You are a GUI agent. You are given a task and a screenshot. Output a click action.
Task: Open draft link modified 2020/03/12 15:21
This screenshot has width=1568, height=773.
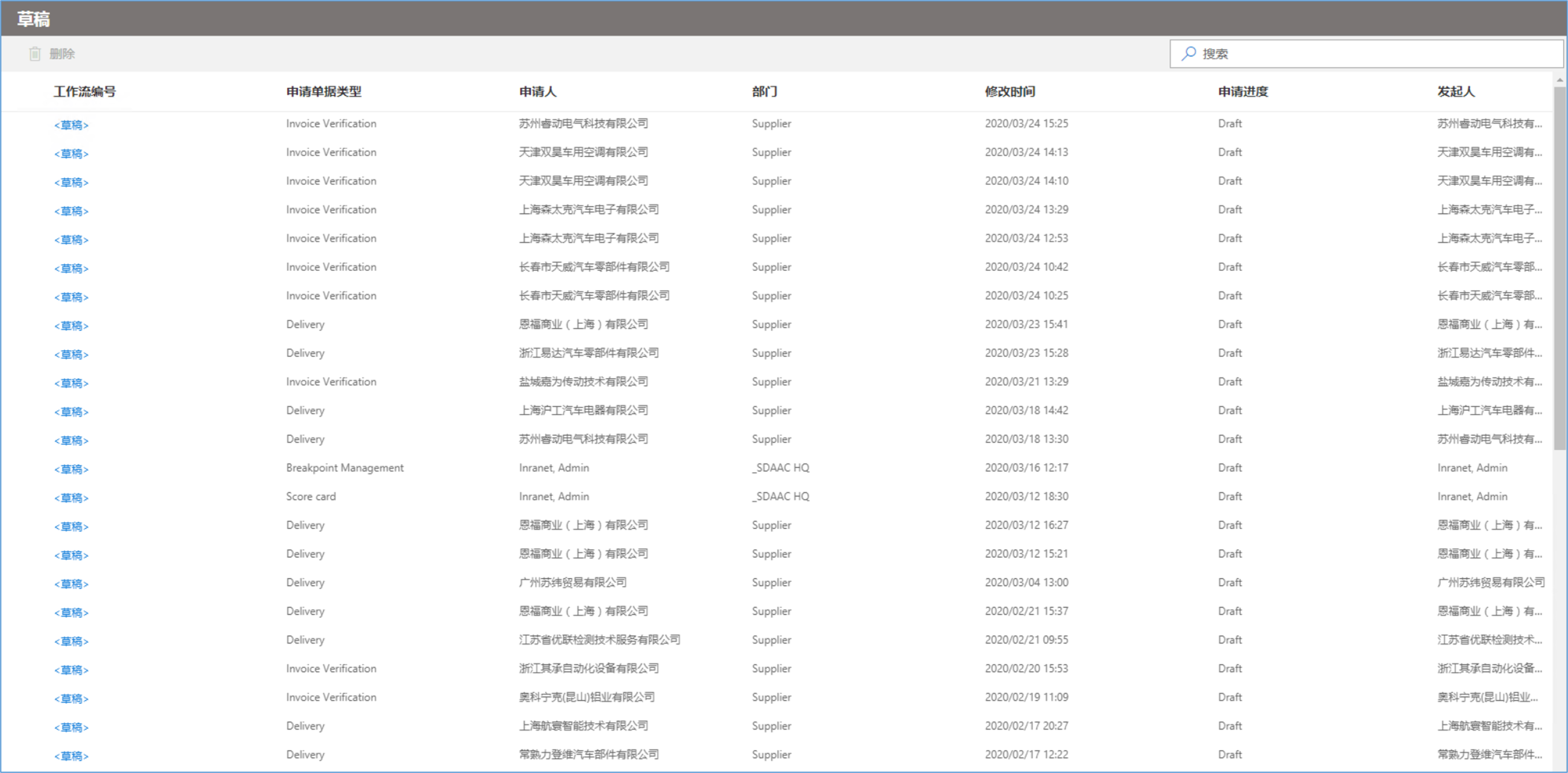coord(71,555)
